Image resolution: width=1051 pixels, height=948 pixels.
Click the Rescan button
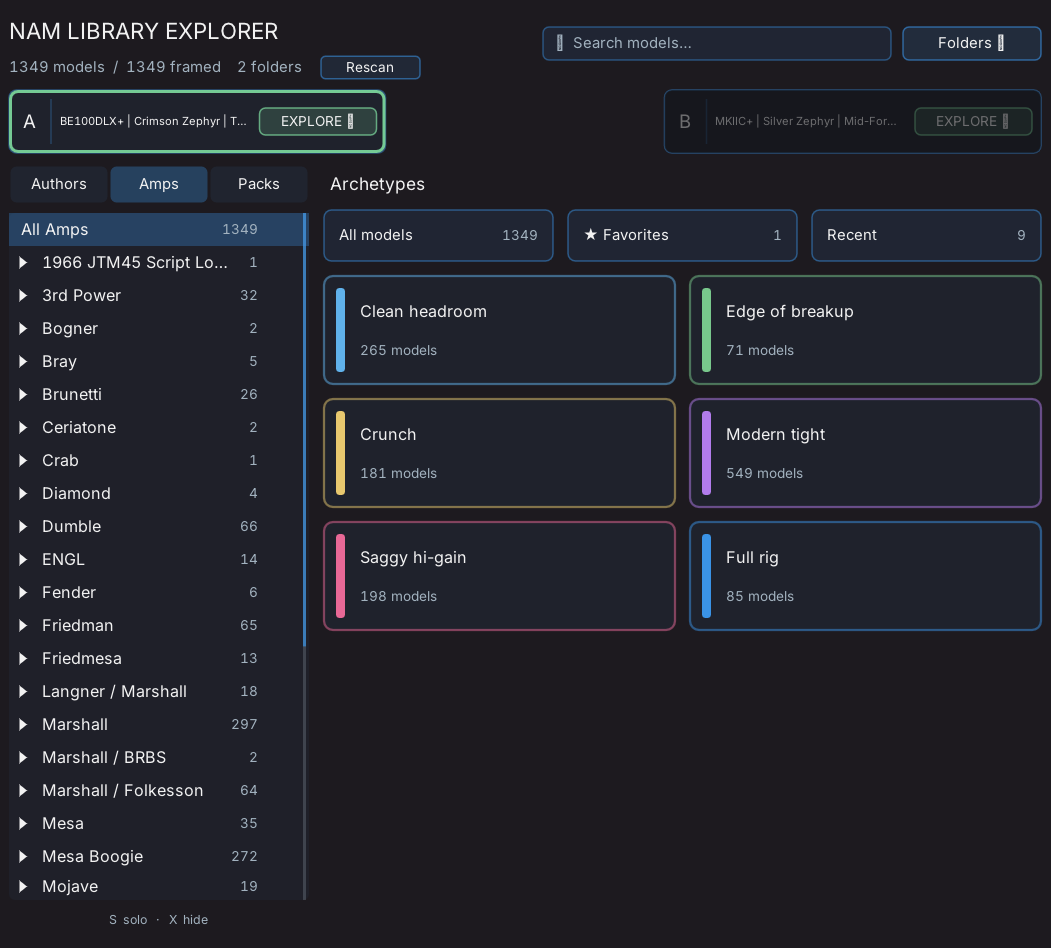(x=370, y=67)
